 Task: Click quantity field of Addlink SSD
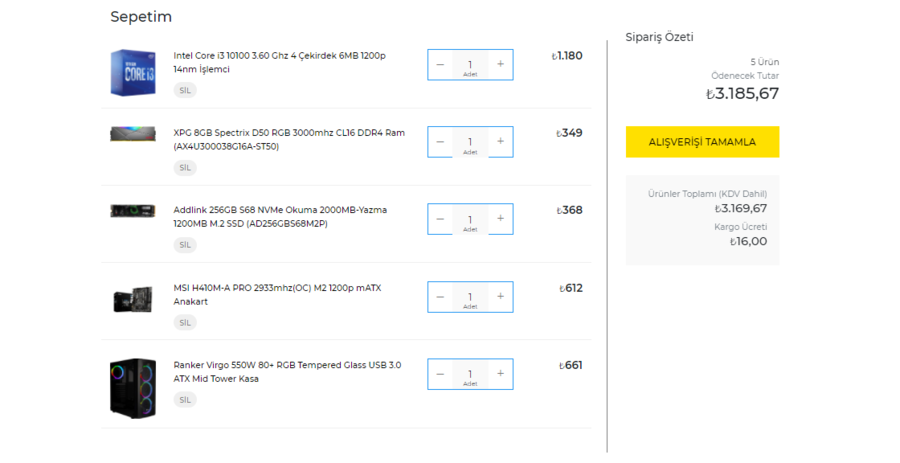click(x=470, y=219)
